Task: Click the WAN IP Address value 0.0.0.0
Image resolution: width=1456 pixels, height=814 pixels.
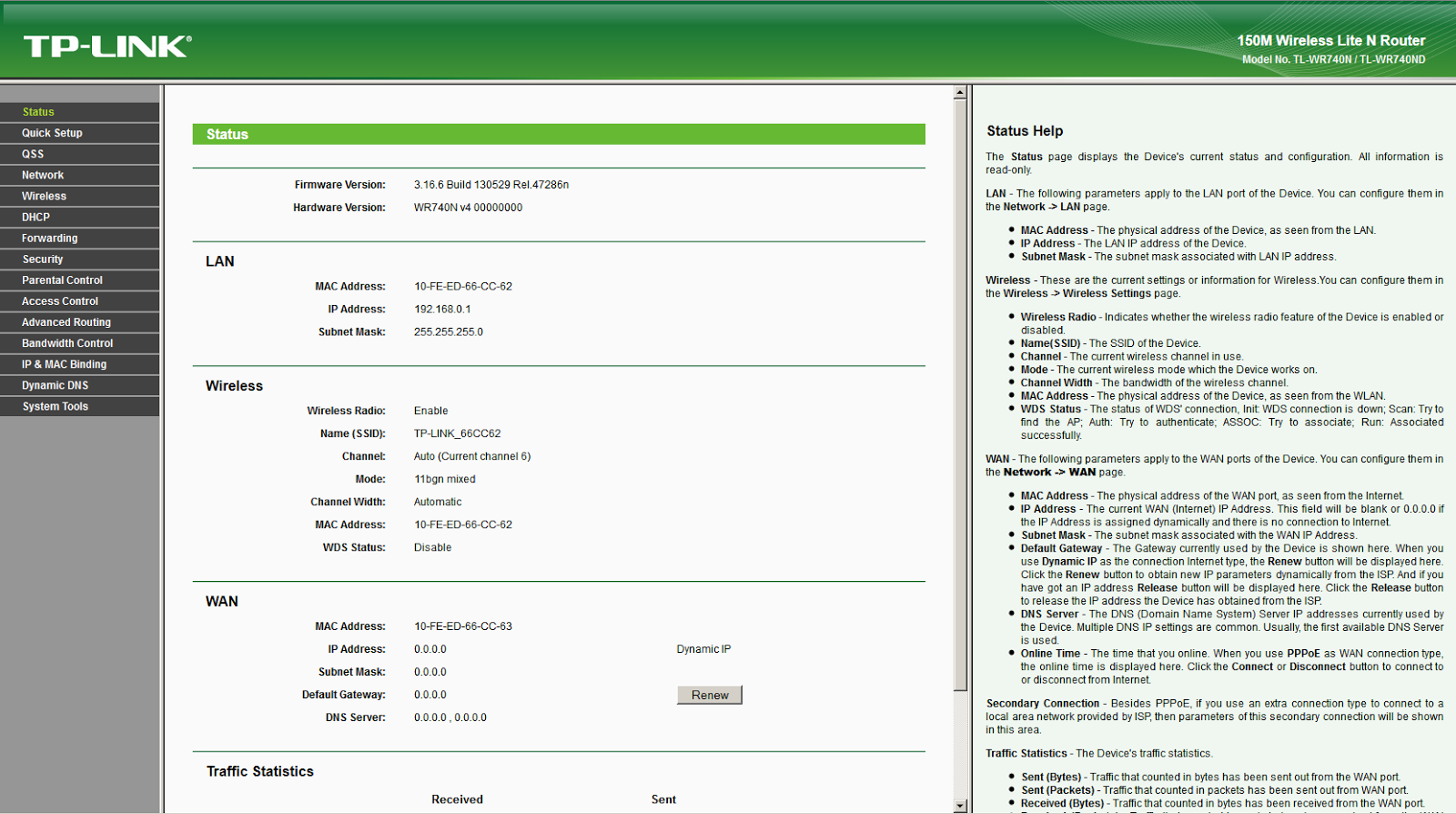Action: click(430, 649)
